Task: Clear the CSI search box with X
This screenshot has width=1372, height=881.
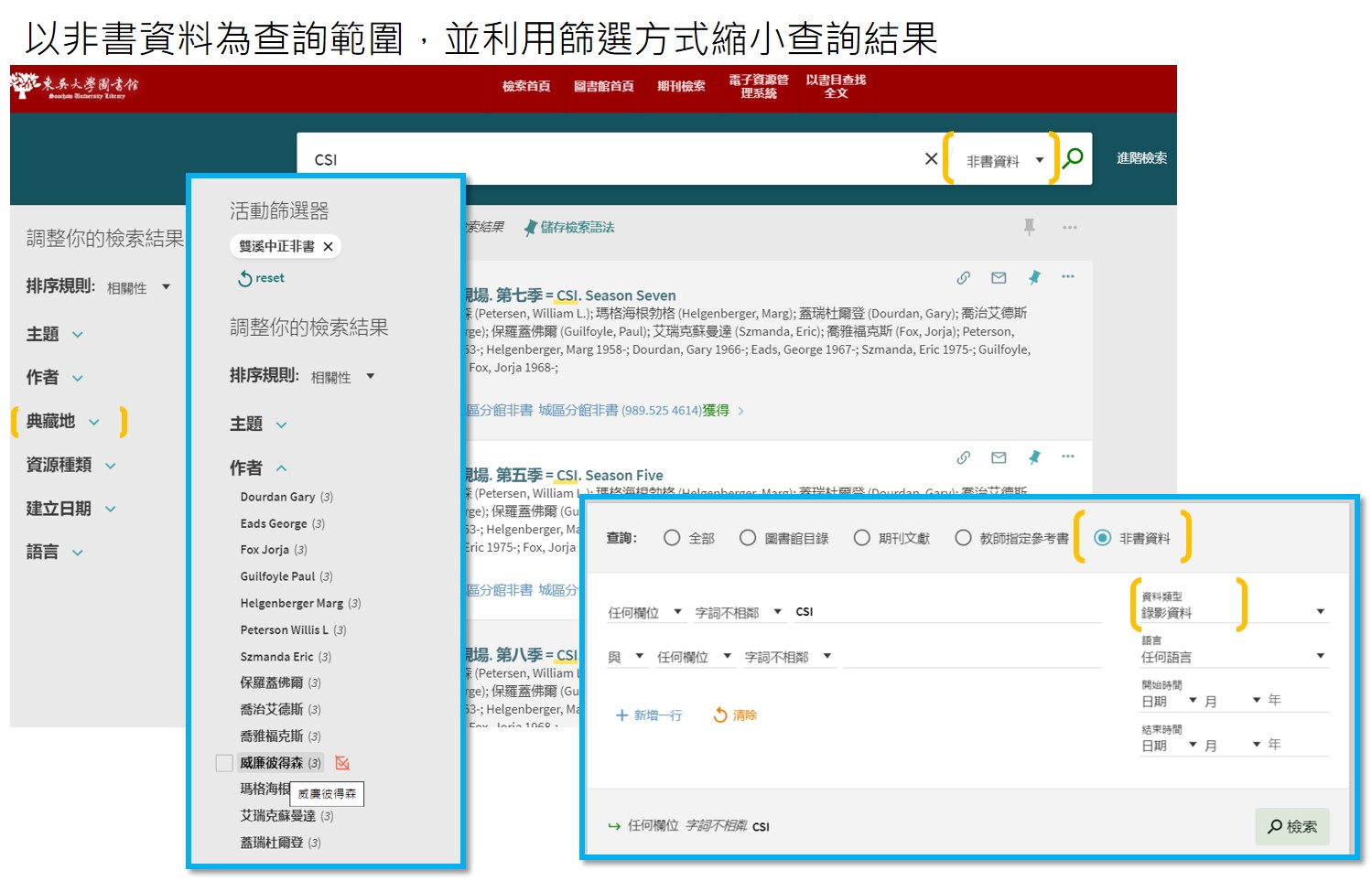Action: [931, 158]
